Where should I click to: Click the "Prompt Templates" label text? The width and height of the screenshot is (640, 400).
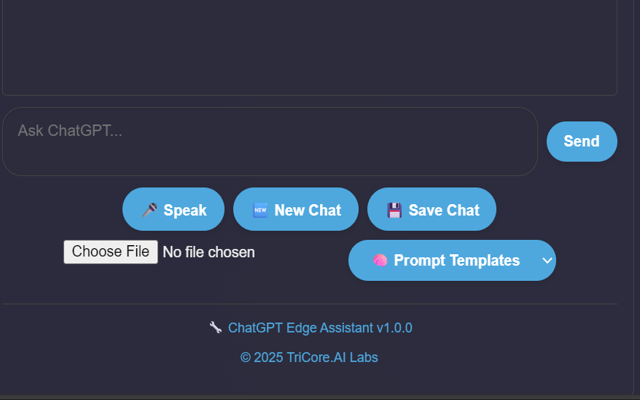tap(457, 260)
